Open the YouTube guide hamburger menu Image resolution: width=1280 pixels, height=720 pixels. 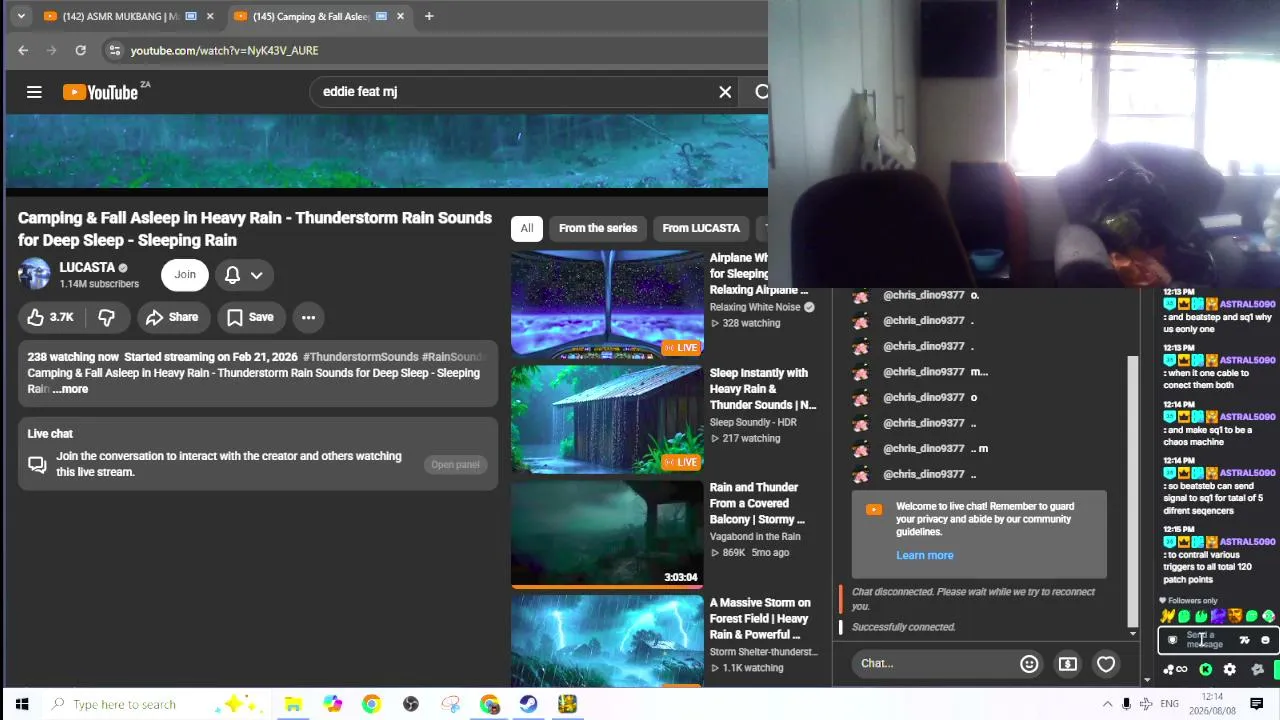[x=34, y=92]
